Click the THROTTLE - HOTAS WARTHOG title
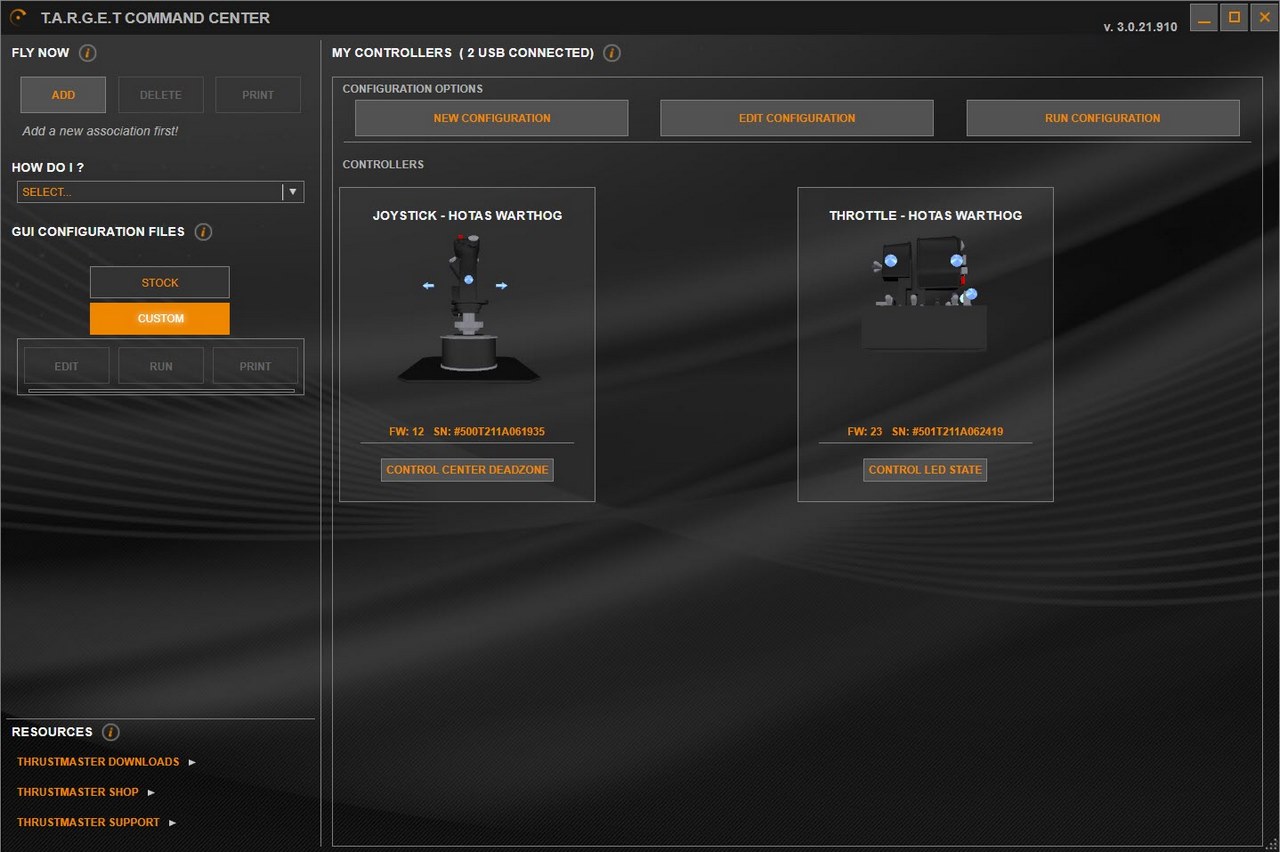Viewport: 1280px width, 852px height. (x=925, y=215)
